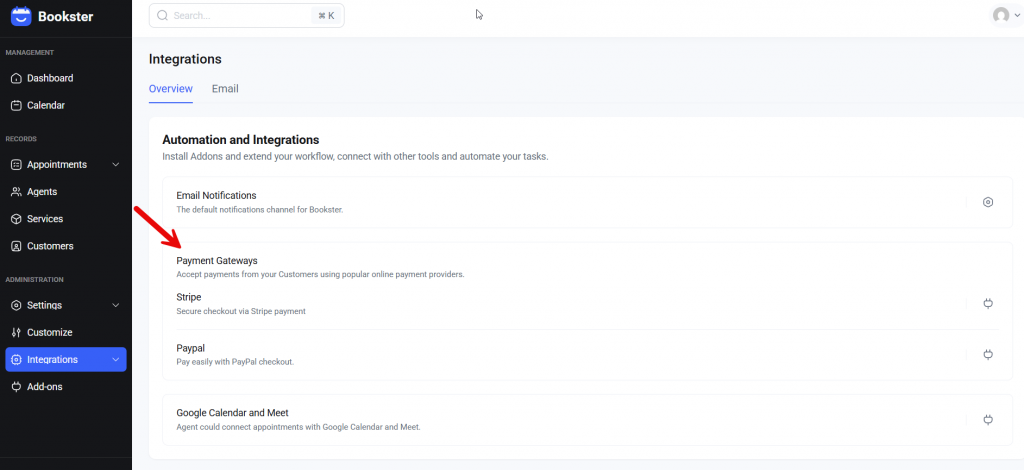Click the ⌘ K shortcut badge

pos(327,16)
